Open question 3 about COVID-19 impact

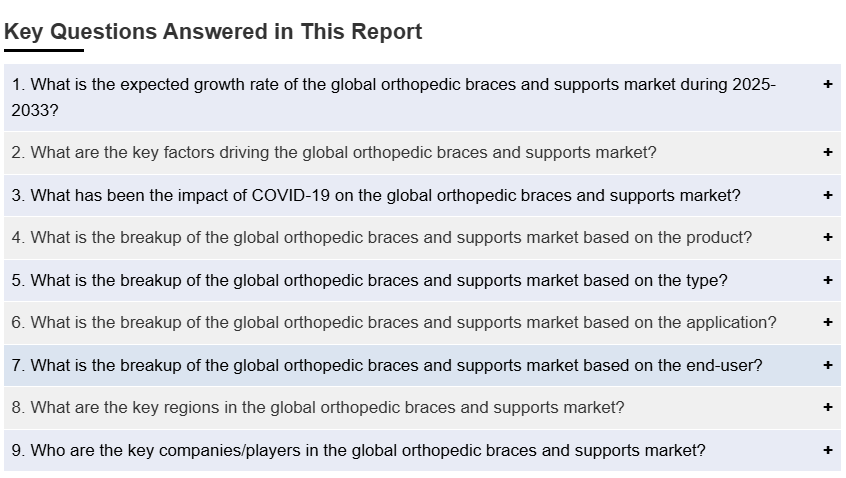[376, 196]
